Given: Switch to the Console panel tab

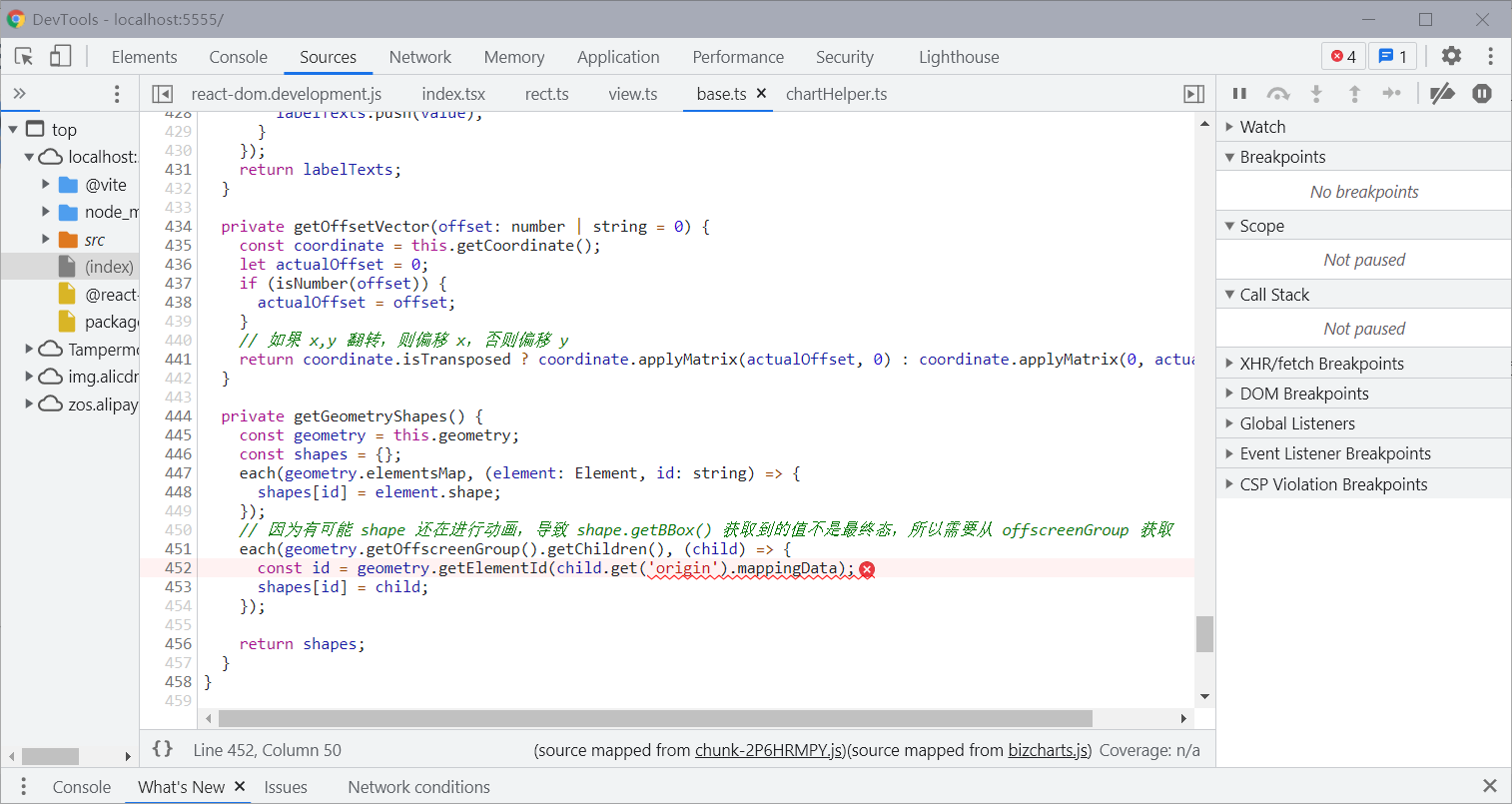Looking at the screenshot, I should pyautogui.click(x=239, y=57).
